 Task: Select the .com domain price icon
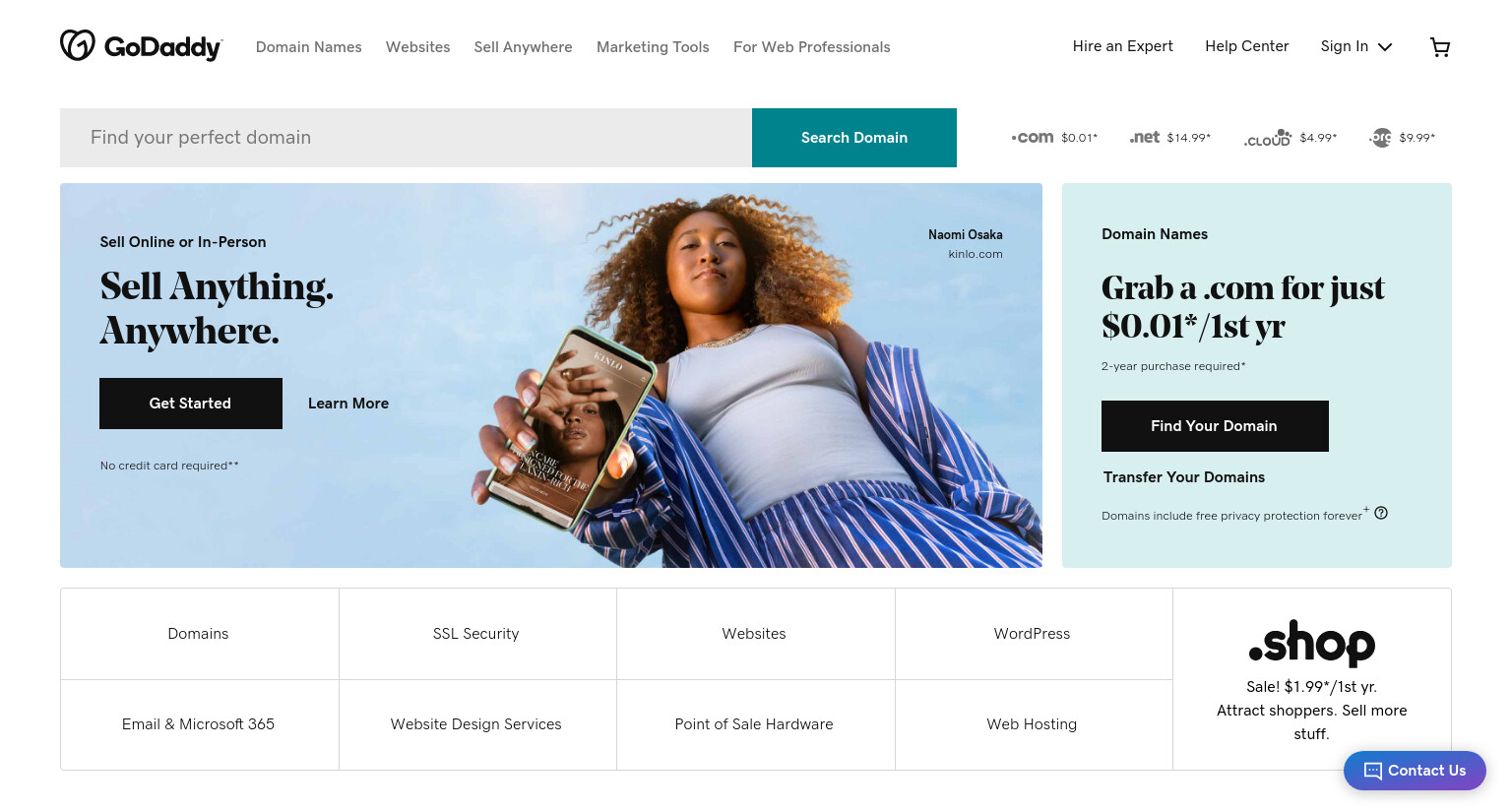tap(1033, 138)
